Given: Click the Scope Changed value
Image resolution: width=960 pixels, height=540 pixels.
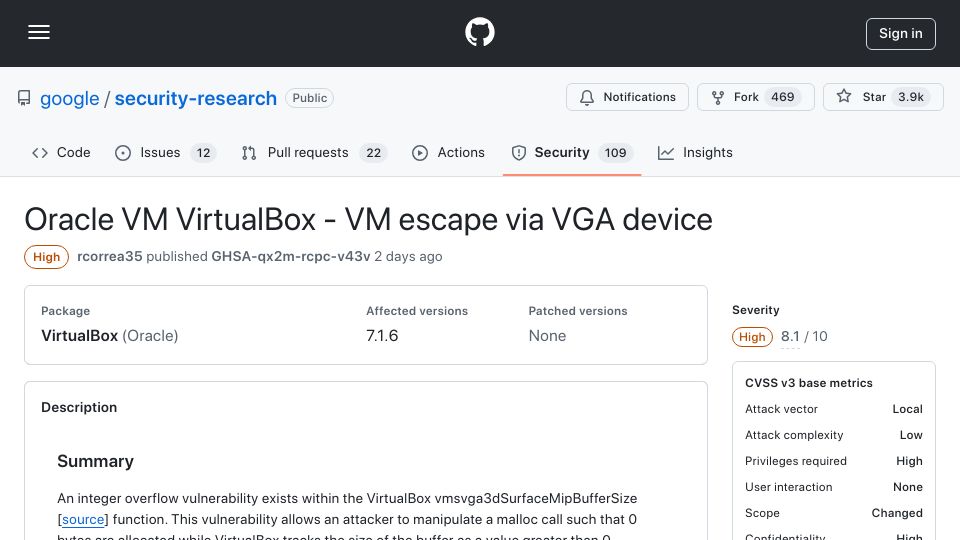Looking at the screenshot, I should 897,513.
